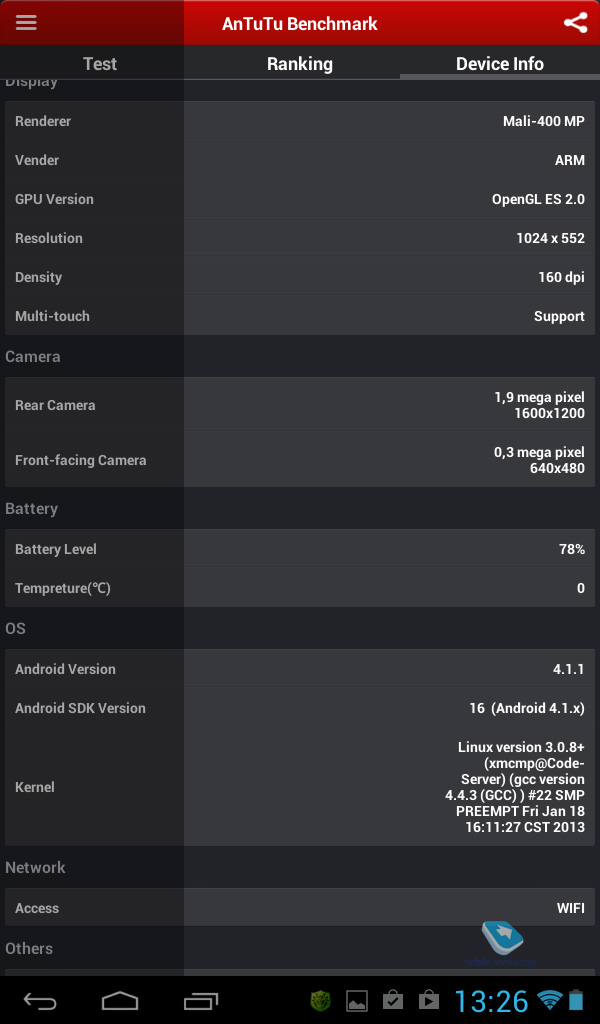Open the media play notification icon
The image size is (600, 1024).
429,1000
